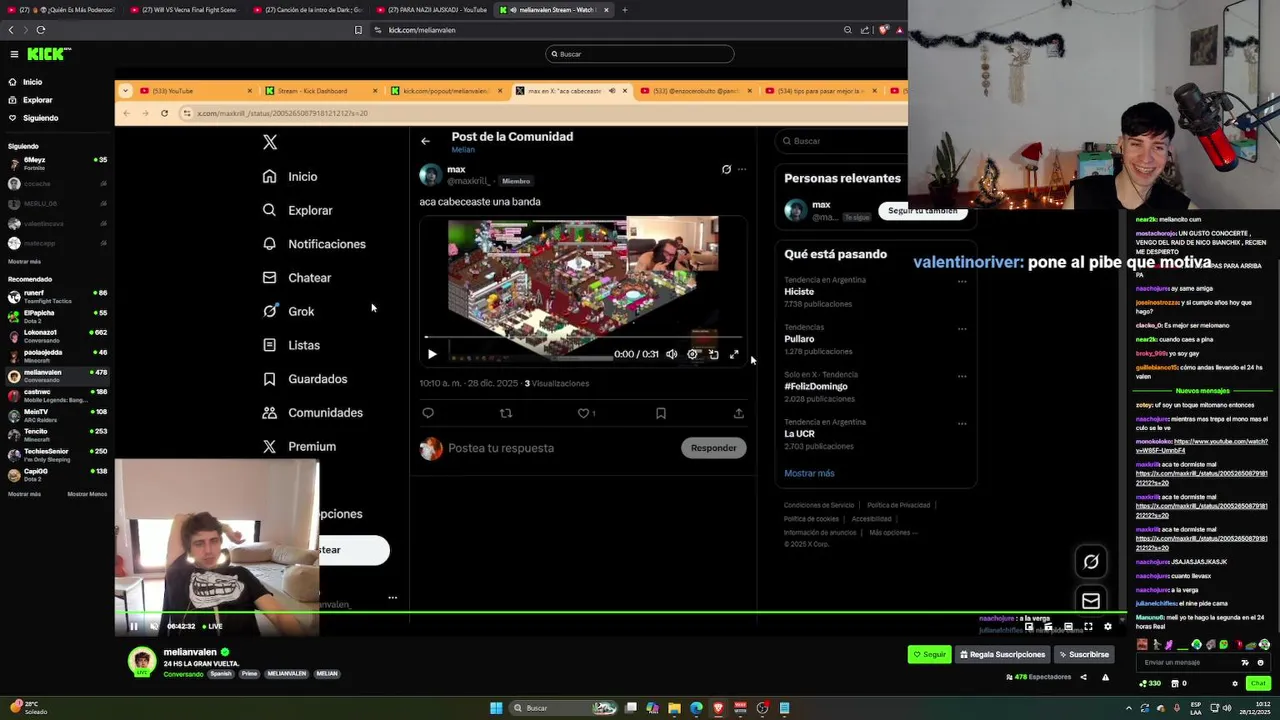This screenshot has height=720, width=1280.
Task: Enter fullscreen on Kick player
Action: tap(1088, 627)
